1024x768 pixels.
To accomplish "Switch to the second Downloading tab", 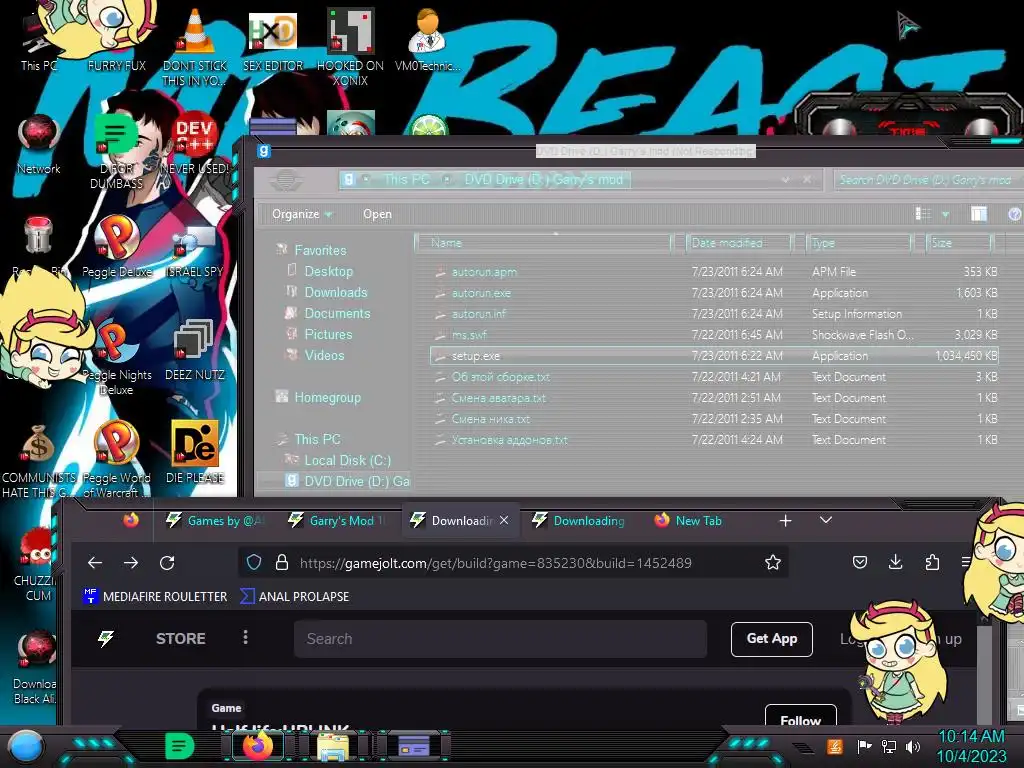I will tap(579, 520).
